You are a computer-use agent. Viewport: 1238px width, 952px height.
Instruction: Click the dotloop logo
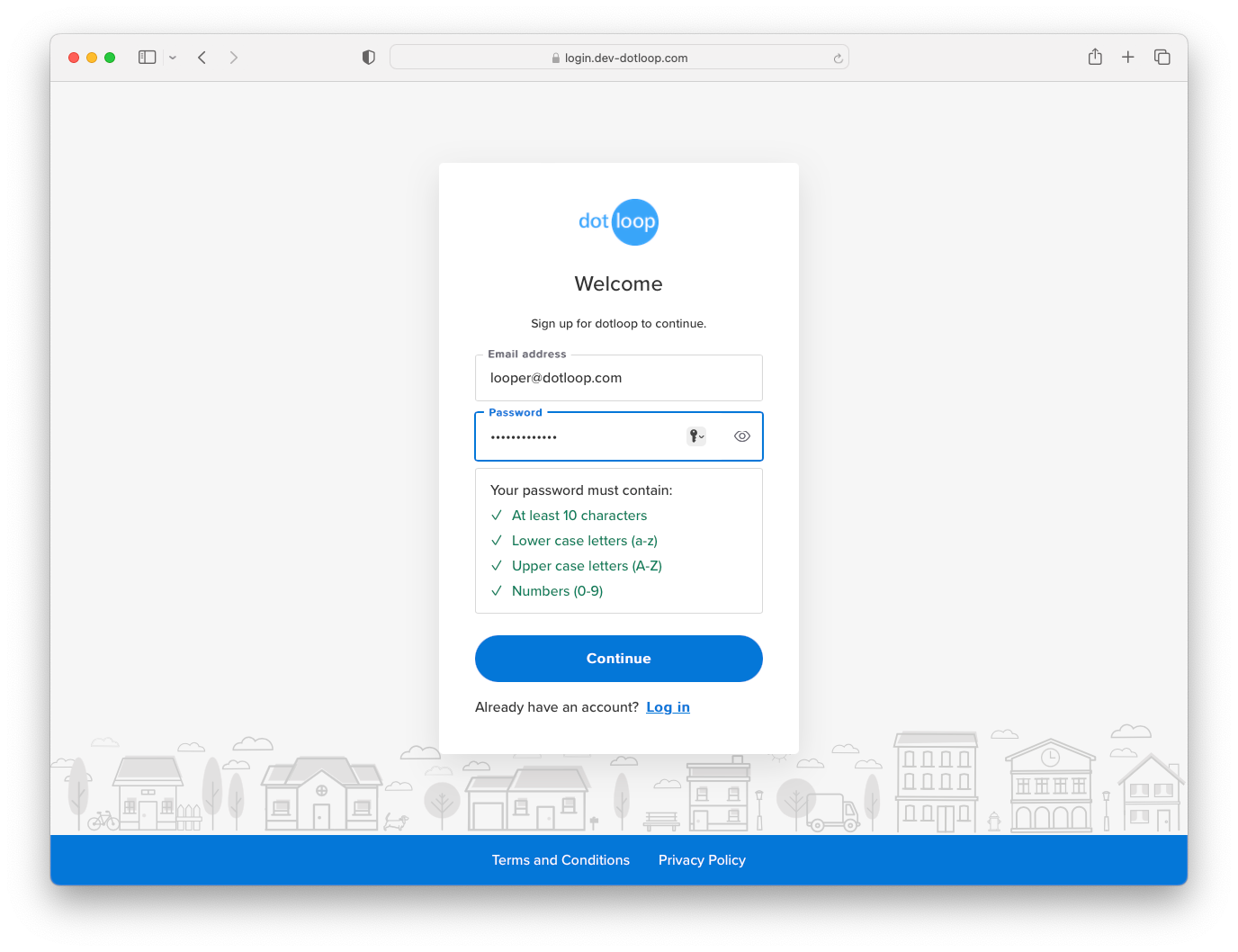tap(618, 221)
